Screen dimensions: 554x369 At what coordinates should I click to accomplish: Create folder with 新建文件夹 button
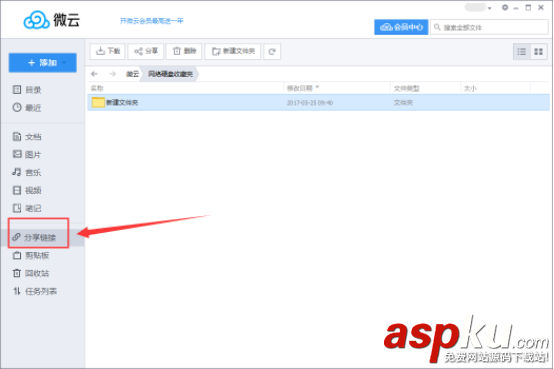click(x=233, y=51)
